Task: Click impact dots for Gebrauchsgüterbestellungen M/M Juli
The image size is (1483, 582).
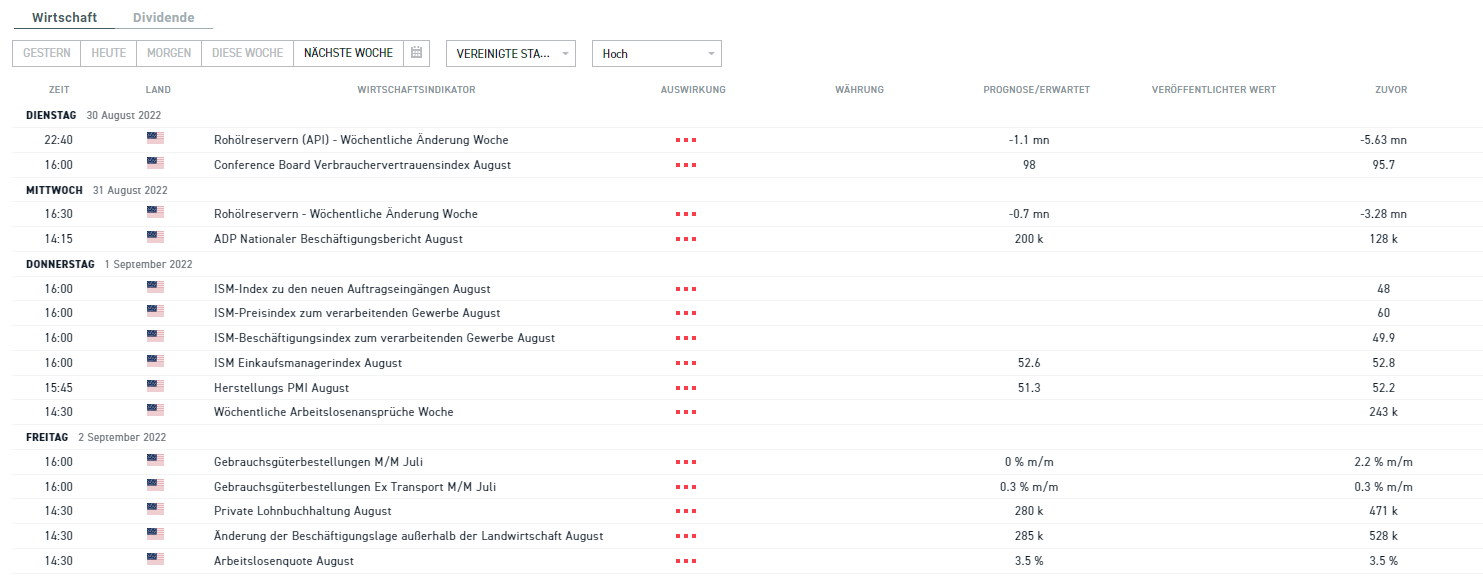Action: point(686,462)
